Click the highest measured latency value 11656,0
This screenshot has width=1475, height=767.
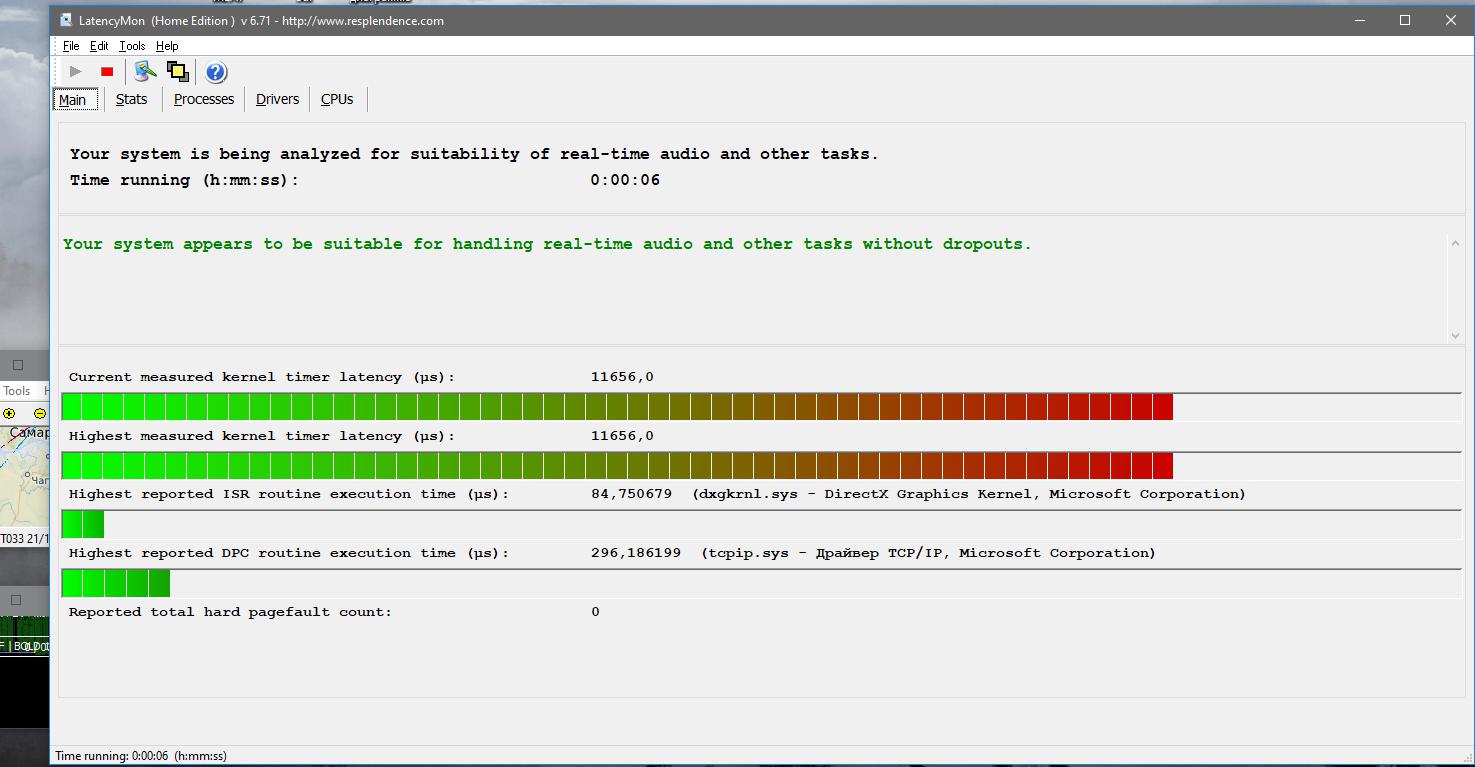tap(622, 436)
